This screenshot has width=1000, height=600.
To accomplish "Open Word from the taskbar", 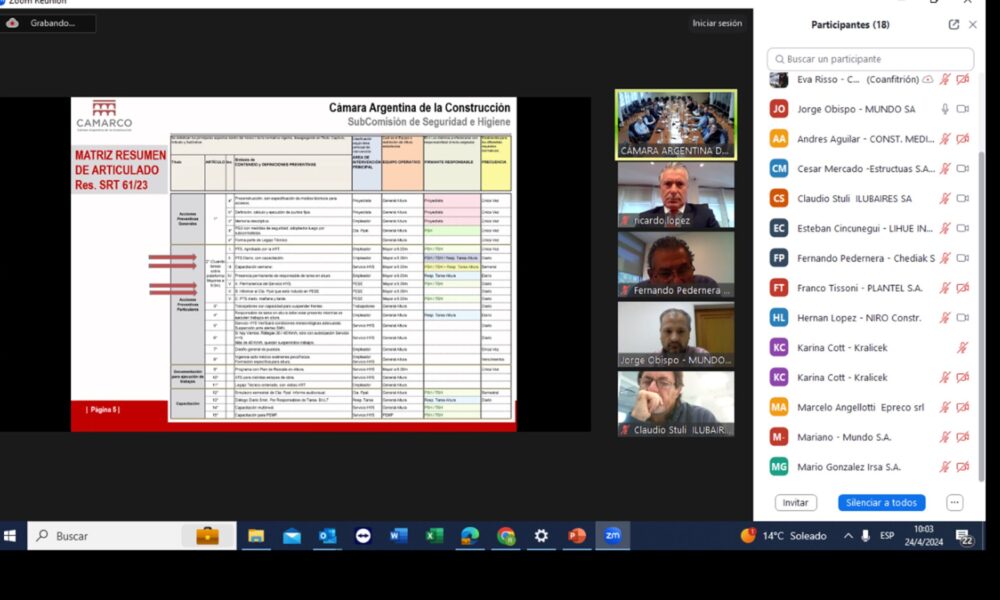I will pos(399,536).
